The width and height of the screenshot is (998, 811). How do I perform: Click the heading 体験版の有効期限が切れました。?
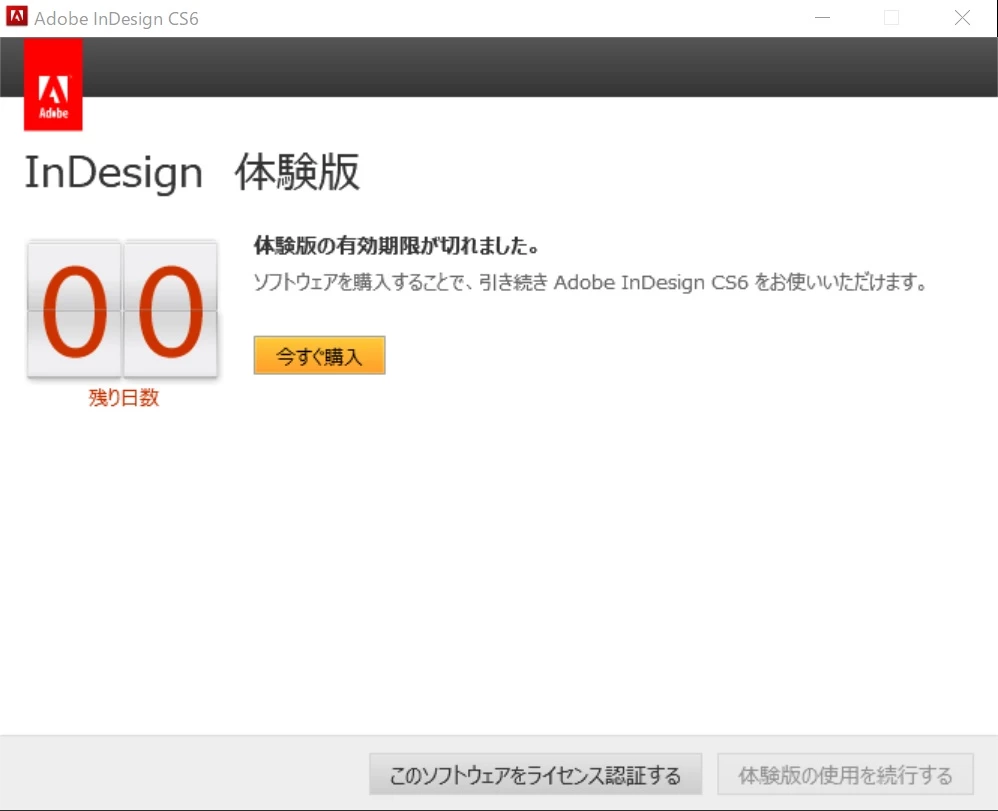coord(397,246)
